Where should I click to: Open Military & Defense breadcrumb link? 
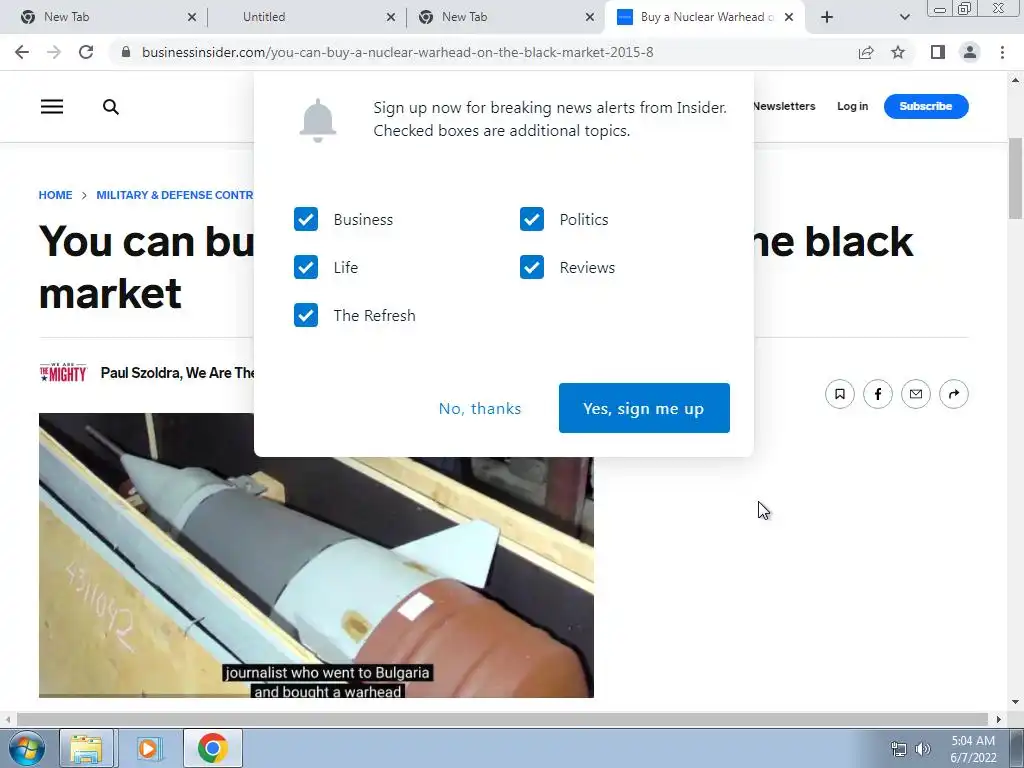click(x=175, y=195)
